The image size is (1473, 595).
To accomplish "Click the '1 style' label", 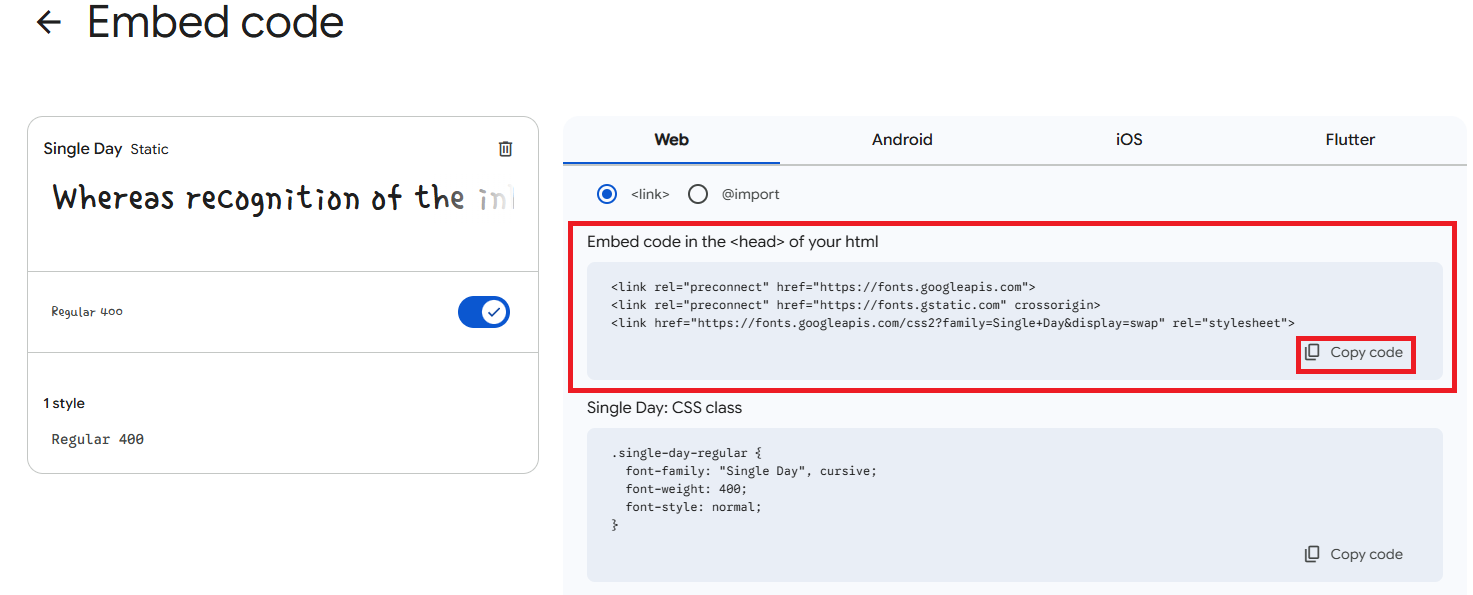I will [64, 403].
